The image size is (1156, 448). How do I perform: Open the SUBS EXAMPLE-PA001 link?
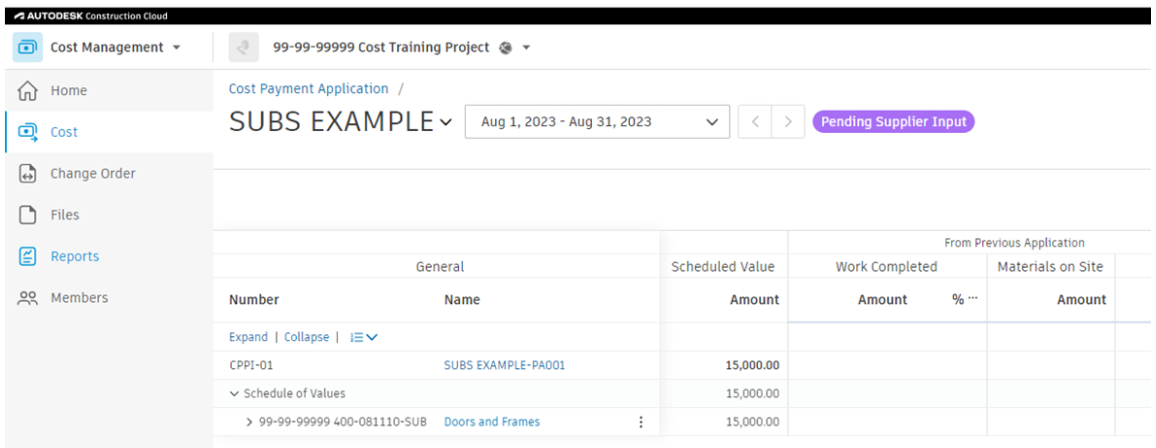tap(504, 365)
